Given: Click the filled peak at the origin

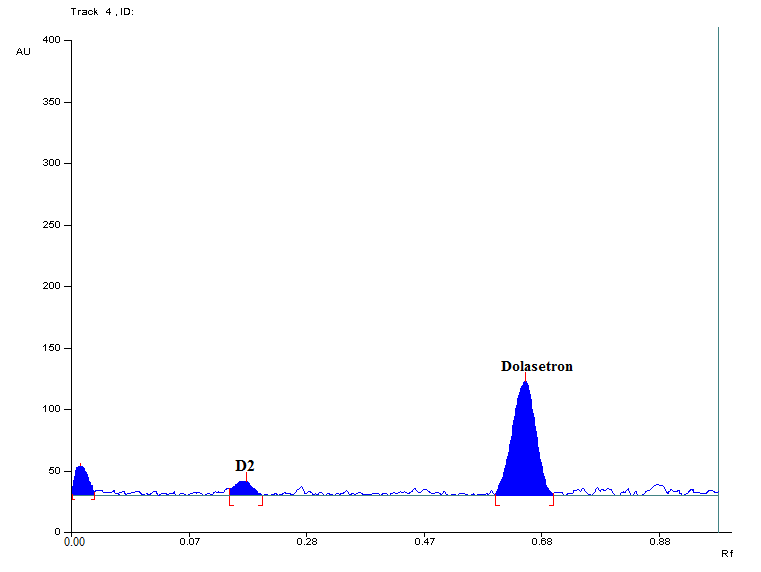Looking at the screenshot, I should [81, 481].
